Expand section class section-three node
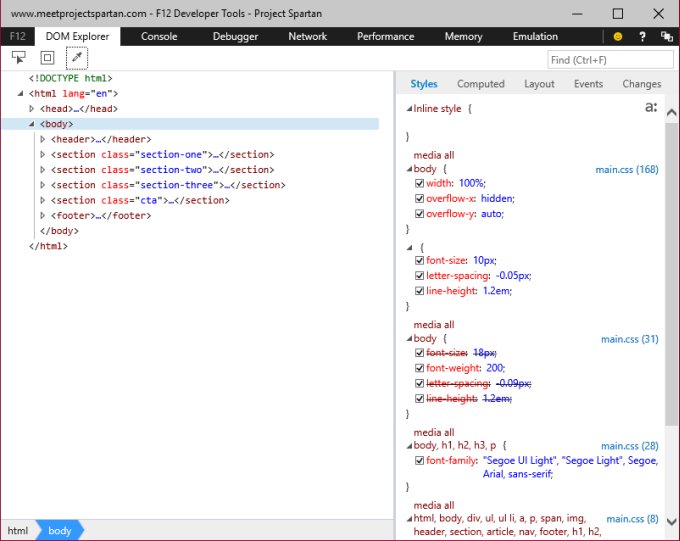 (x=42, y=185)
